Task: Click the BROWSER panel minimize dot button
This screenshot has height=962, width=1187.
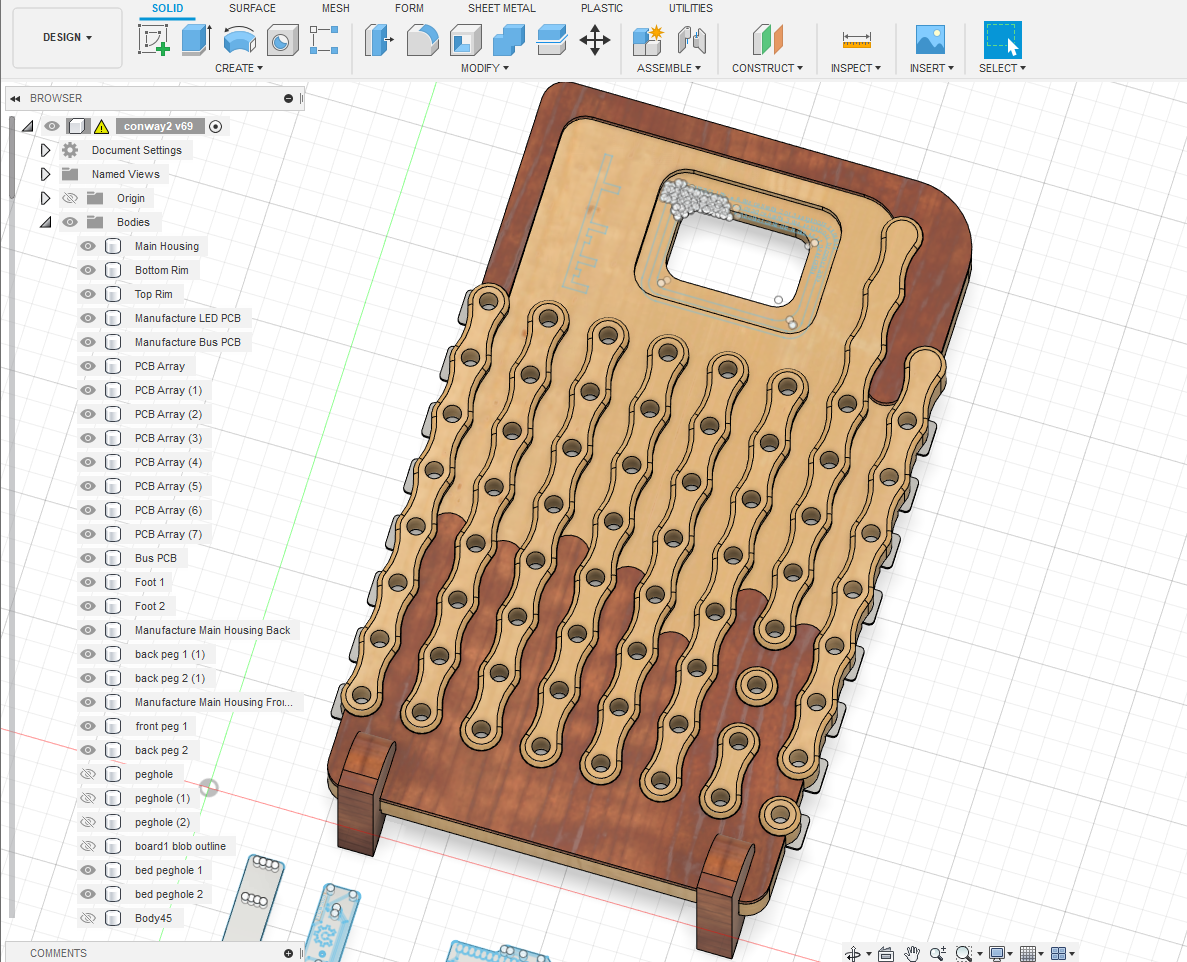Action: (288, 98)
